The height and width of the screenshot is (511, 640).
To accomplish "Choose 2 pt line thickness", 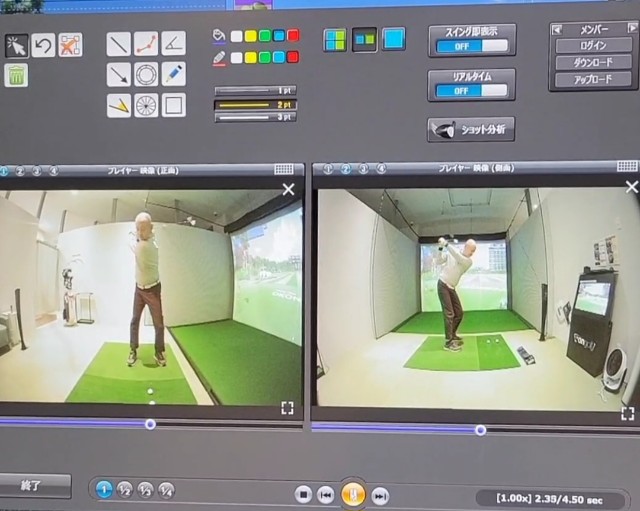I will 256,105.
